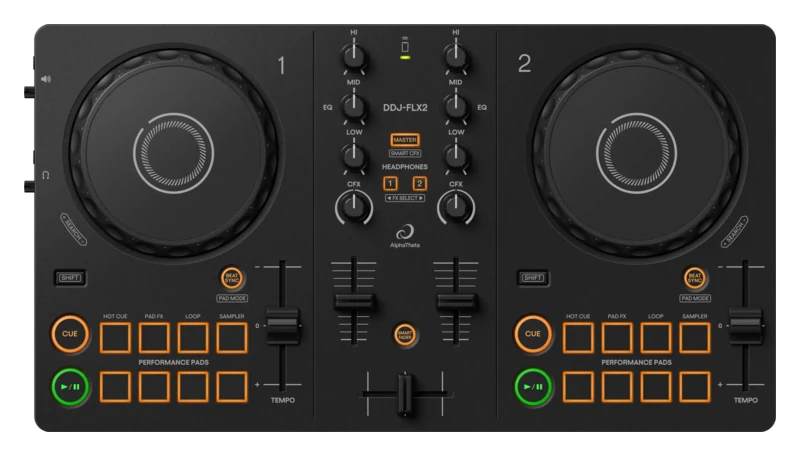Click the large deck number 2
This screenshot has height=456, width=800.
click(x=524, y=64)
